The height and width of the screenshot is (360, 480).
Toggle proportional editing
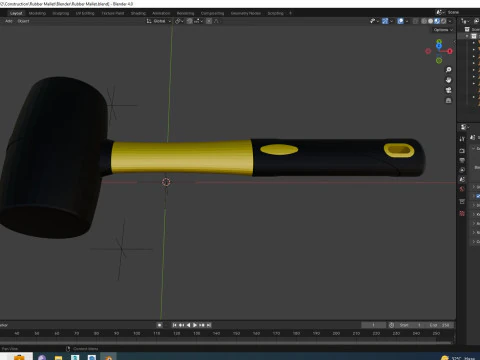click(x=209, y=21)
